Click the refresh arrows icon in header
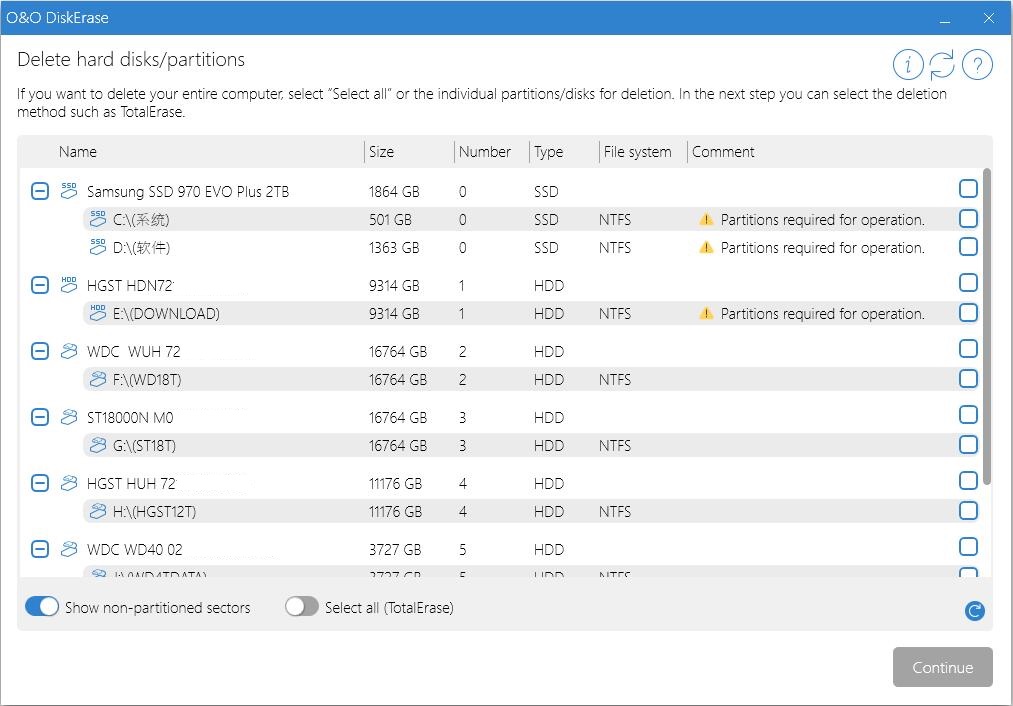1013x706 pixels. (x=942, y=65)
